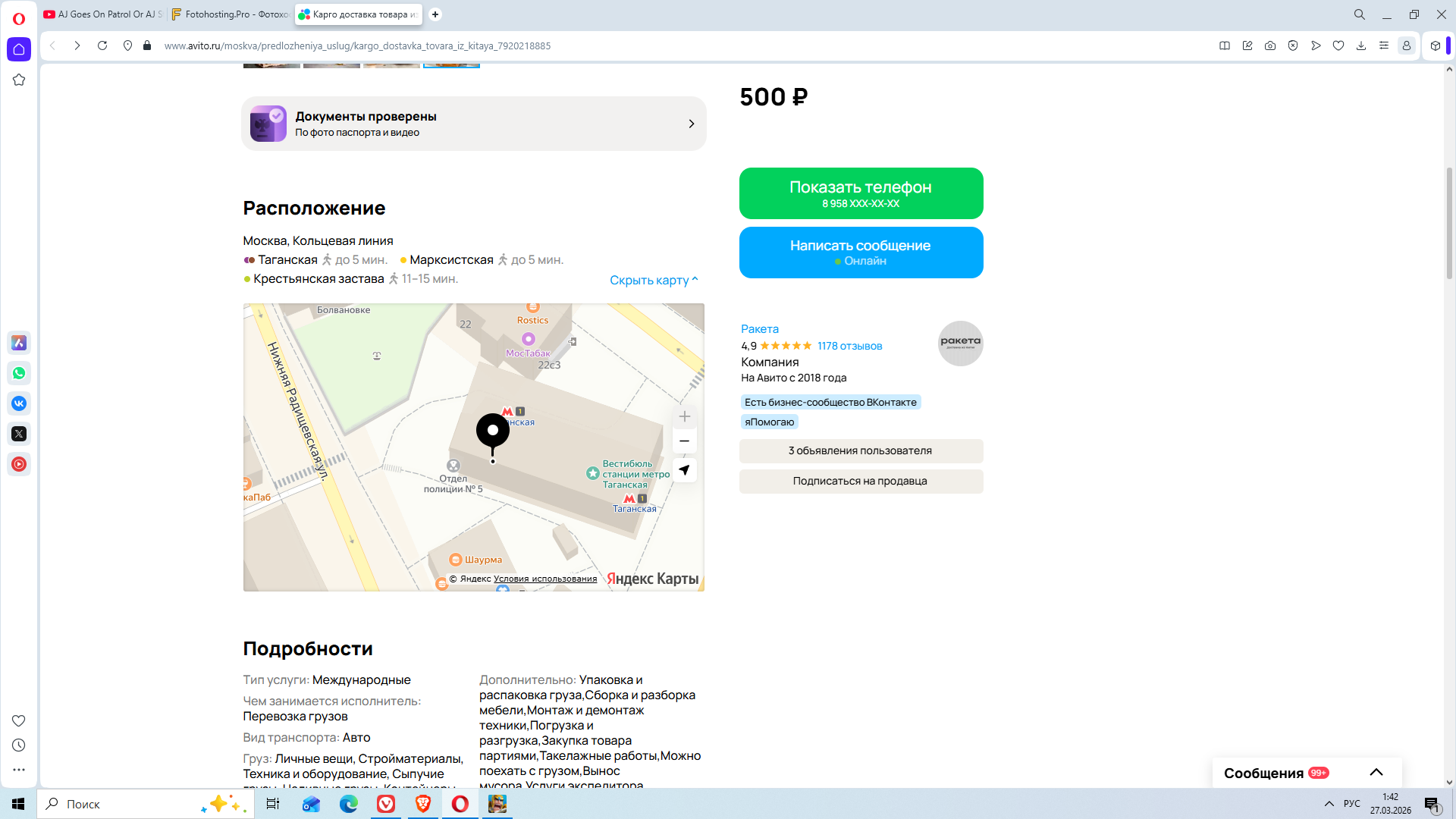Screen dimensions: 1456x819
Task: Open VK messenger sidebar icon
Action: [x=19, y=403]
